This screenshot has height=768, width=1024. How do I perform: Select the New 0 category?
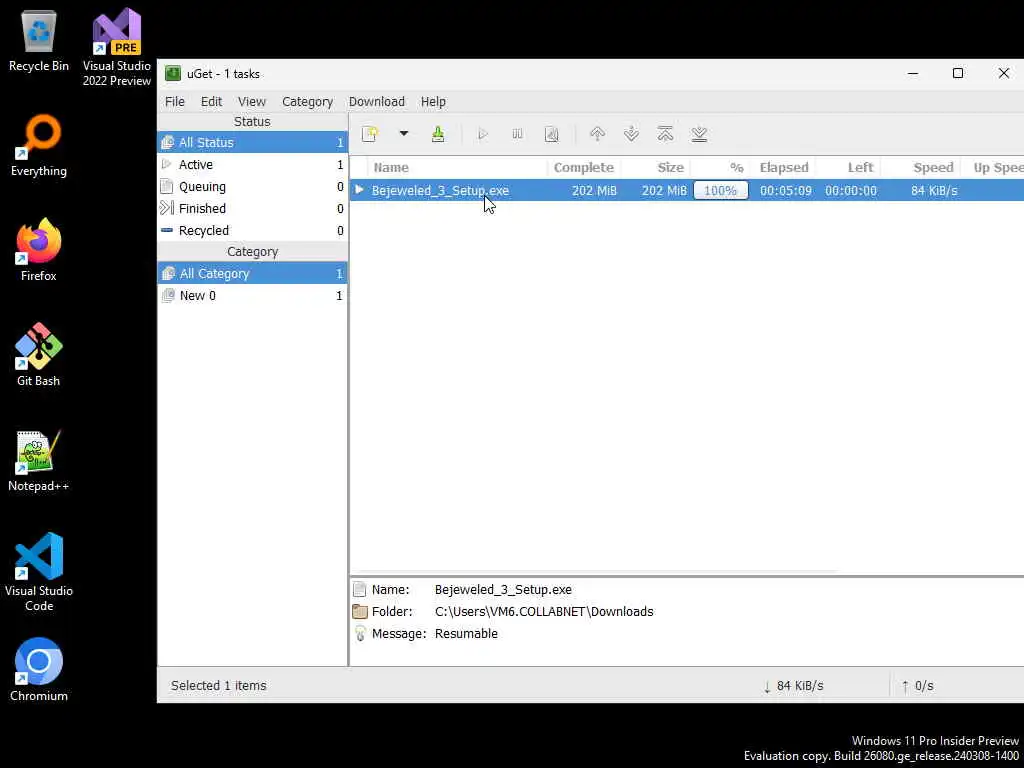pyautogui.click(x=252, y=296)
